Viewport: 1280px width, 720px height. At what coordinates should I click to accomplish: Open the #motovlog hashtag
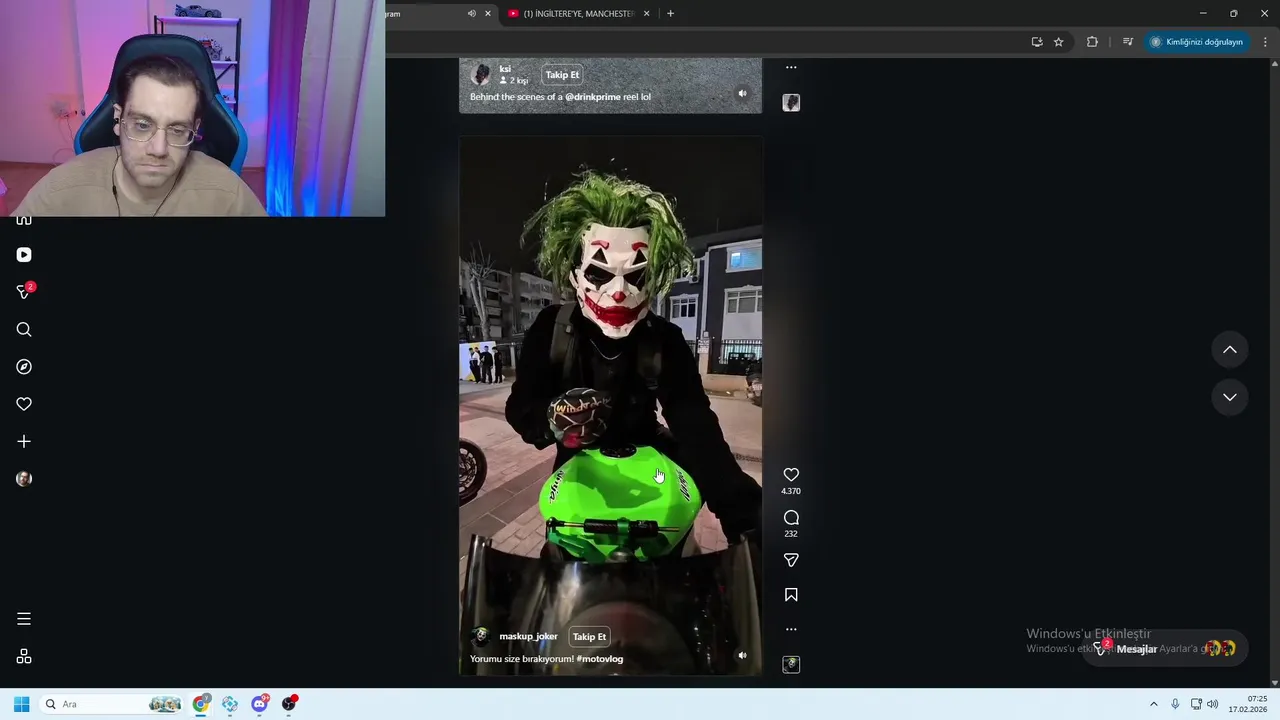pyautogui.click(x=600, y=659)
